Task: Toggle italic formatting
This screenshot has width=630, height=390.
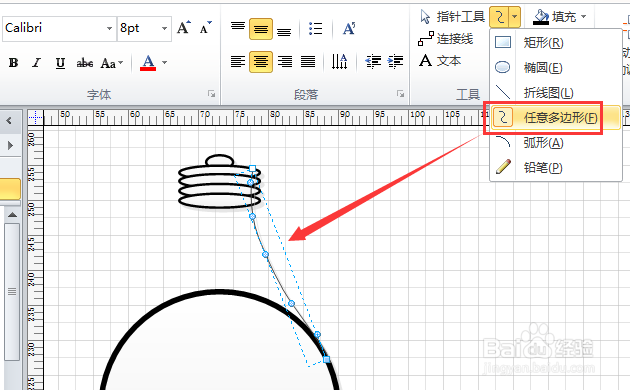Action: point(37,63)
